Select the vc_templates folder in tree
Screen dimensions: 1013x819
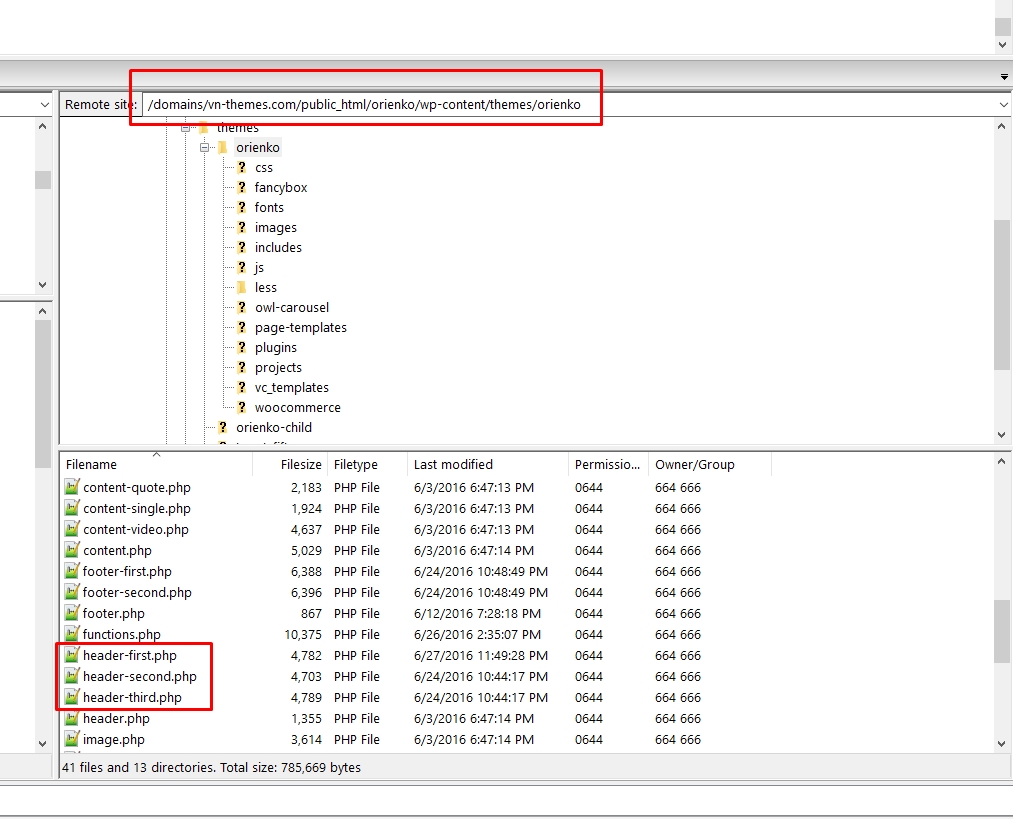tap(291, 388)
